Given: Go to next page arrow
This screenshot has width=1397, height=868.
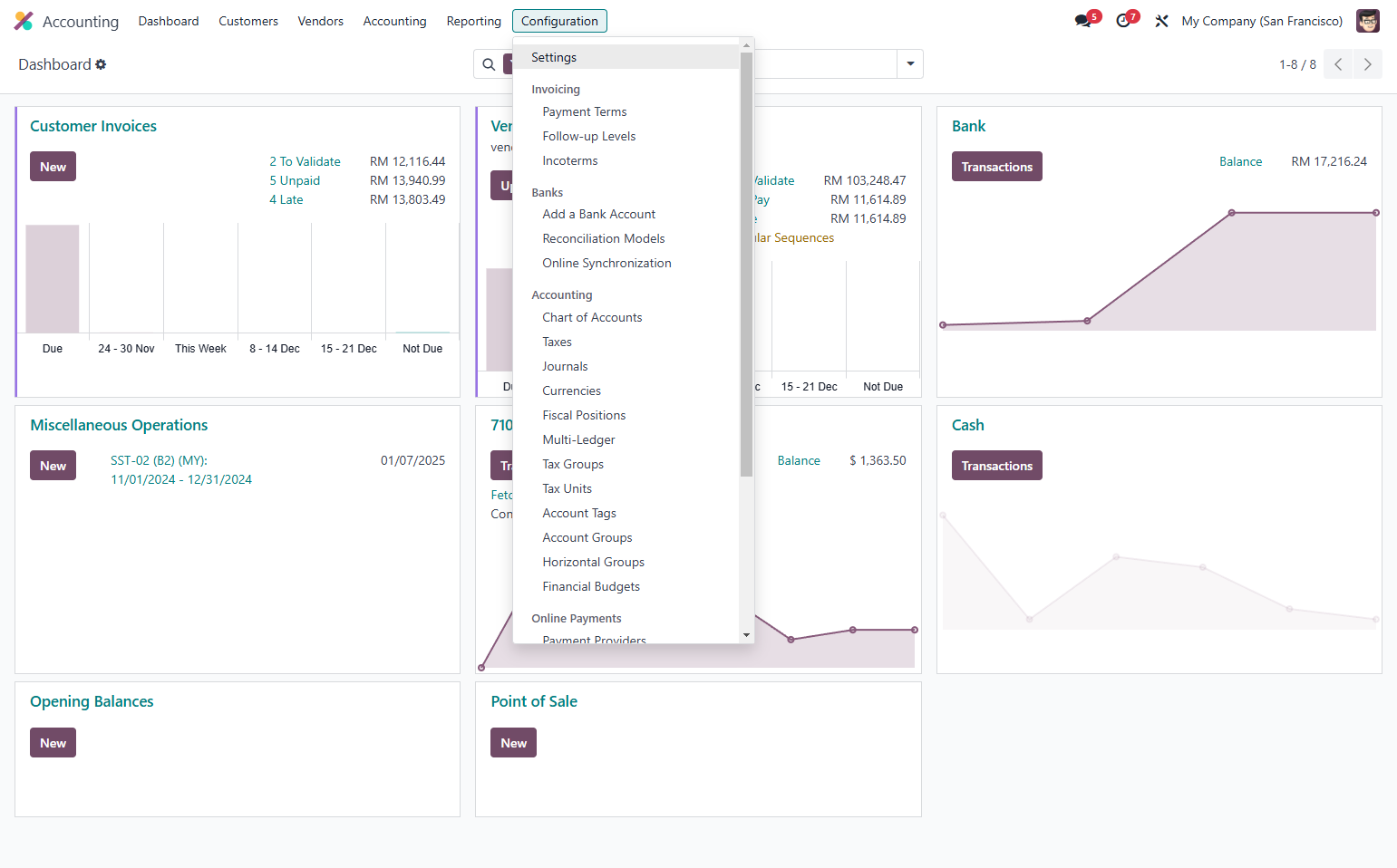Looking at the screenshot, I should pyautogui.click(x=1368, y=64).
